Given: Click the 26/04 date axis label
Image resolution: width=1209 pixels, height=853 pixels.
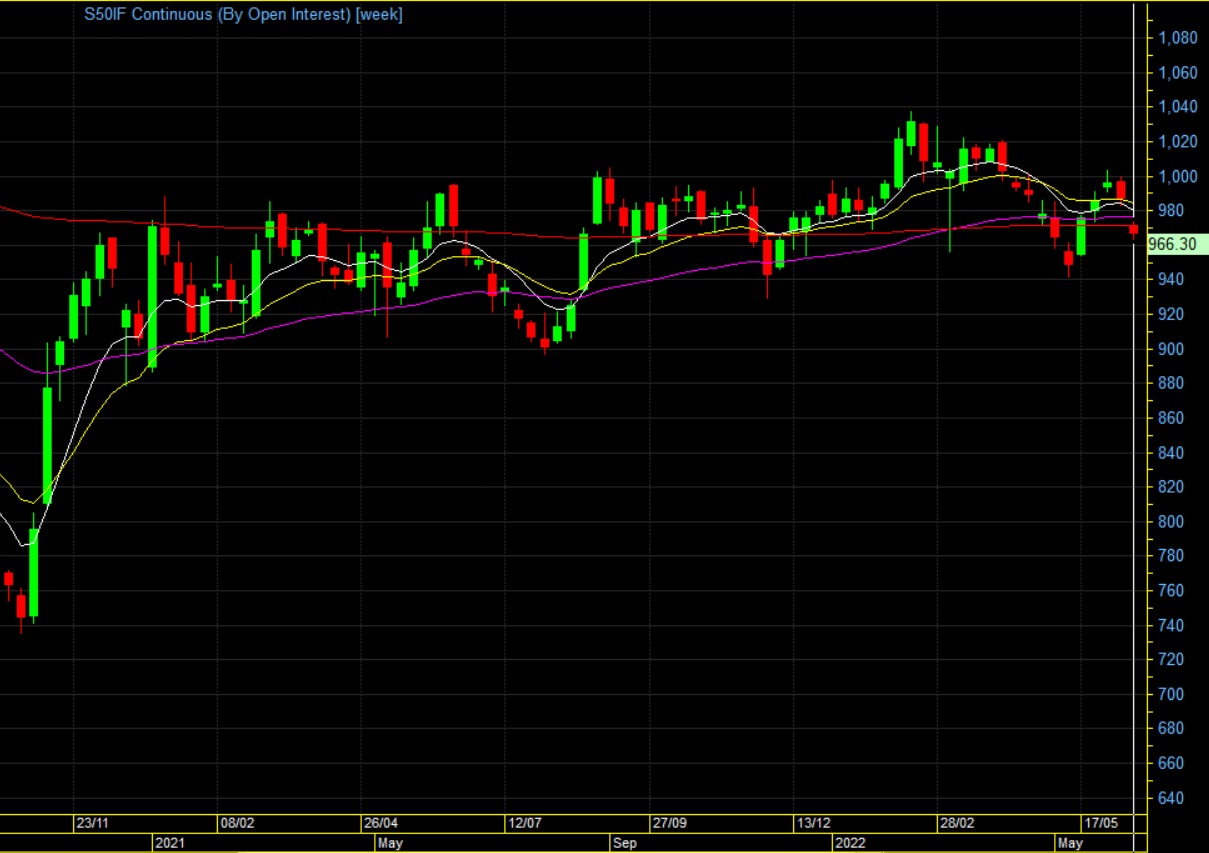Looking at the screenshot, I should click(x=381, y=824).
